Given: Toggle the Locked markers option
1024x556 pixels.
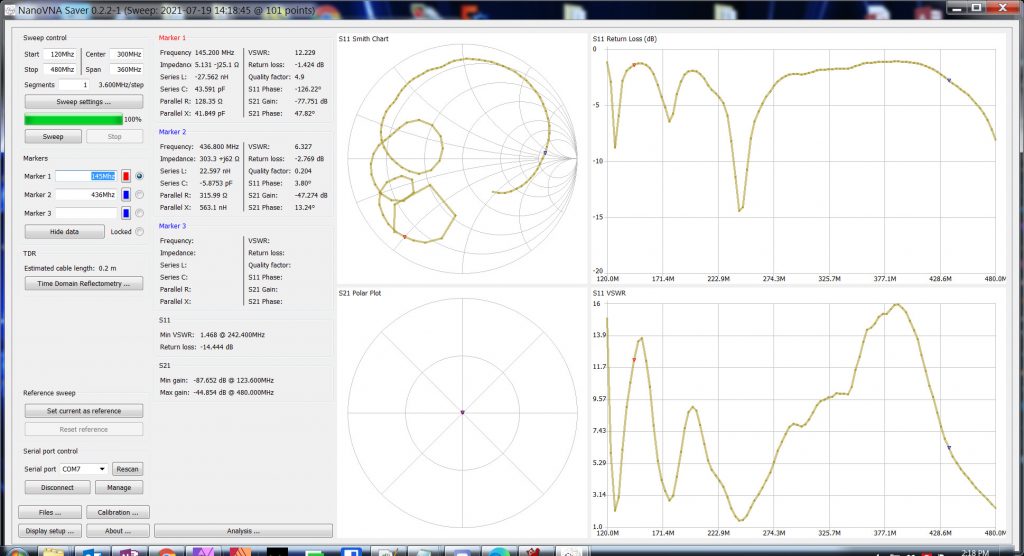Looking at the screenshot, I should click(139, 231).
